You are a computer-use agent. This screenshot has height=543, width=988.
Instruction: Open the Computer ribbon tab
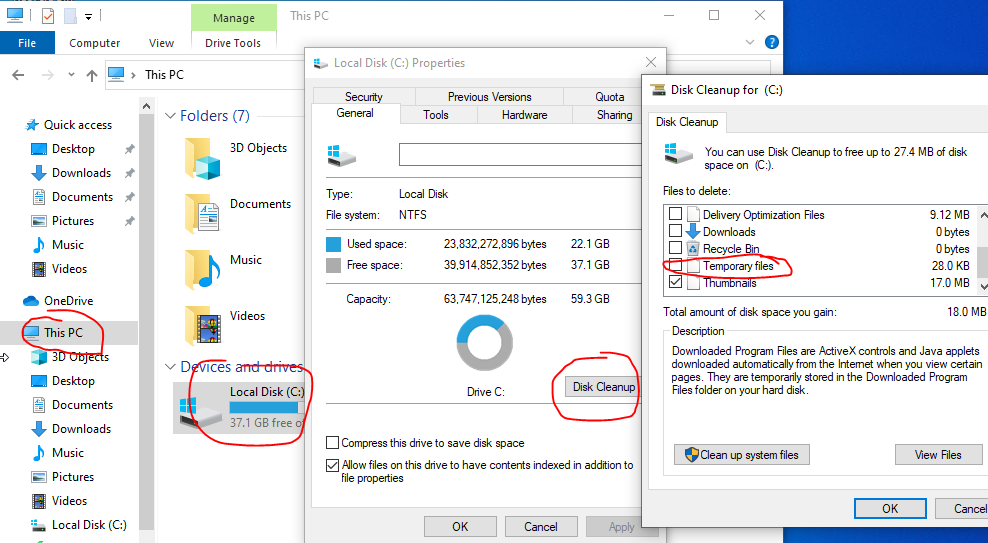(x=95, y=43)
